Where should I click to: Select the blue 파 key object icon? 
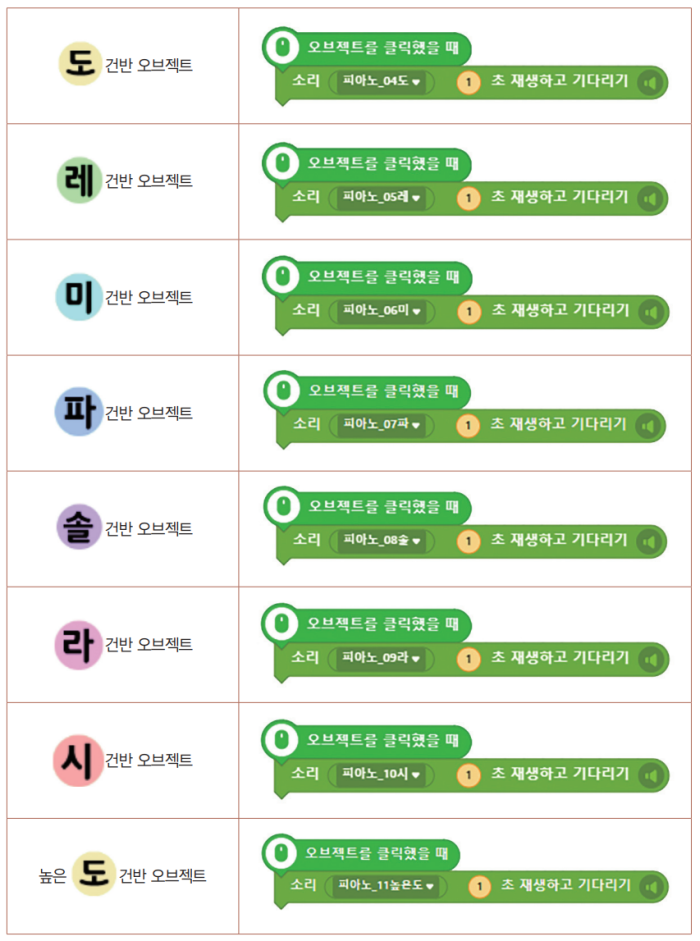79,412
